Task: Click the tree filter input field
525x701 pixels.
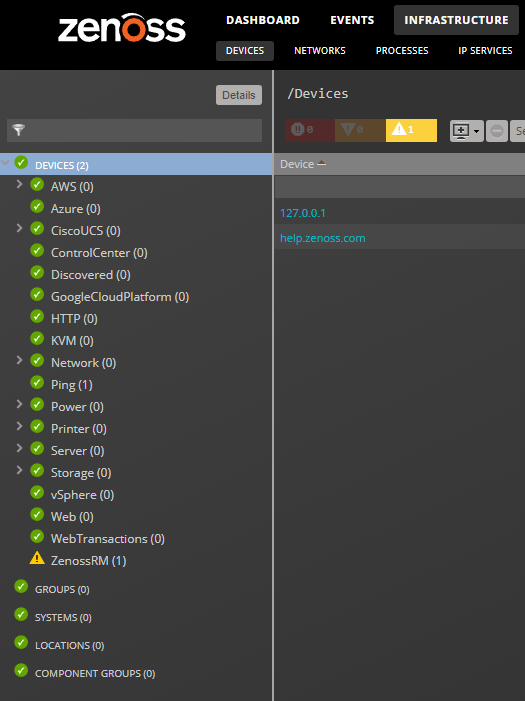Action: tap(135, 130)
